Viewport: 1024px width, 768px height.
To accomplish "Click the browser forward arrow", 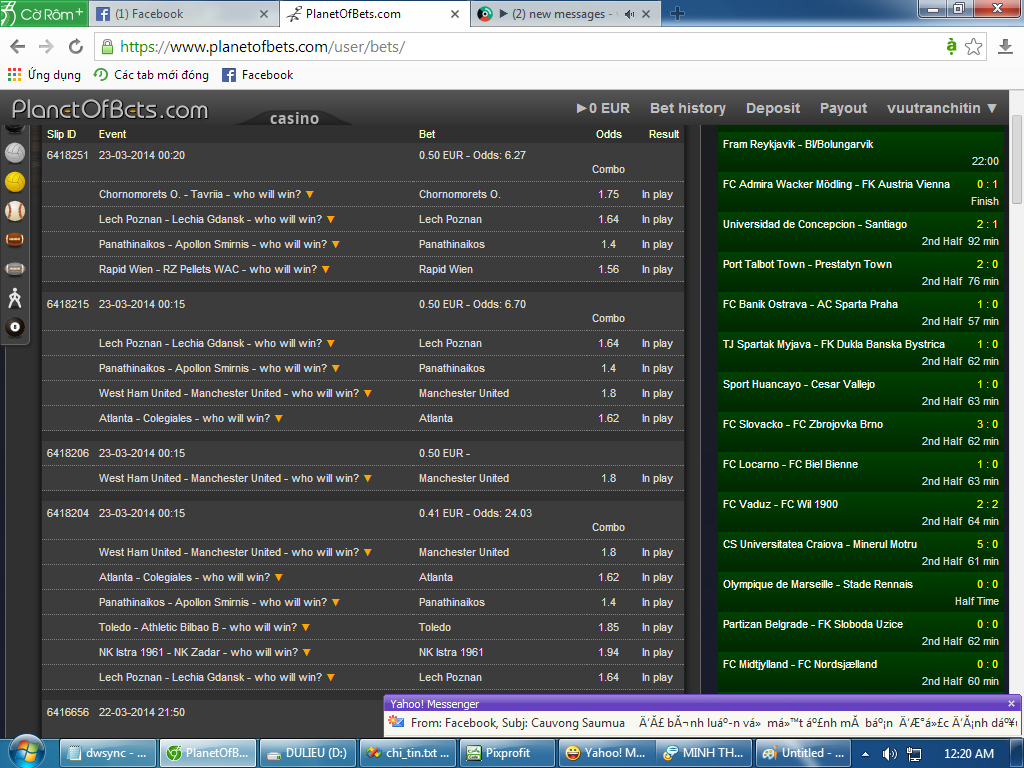I will coord(46,46).
